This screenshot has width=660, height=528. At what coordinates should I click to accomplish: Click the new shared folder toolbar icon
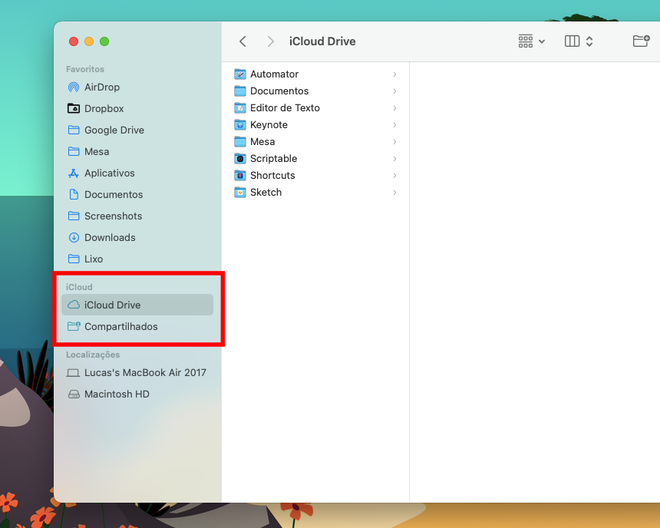[x=641, y=41]
